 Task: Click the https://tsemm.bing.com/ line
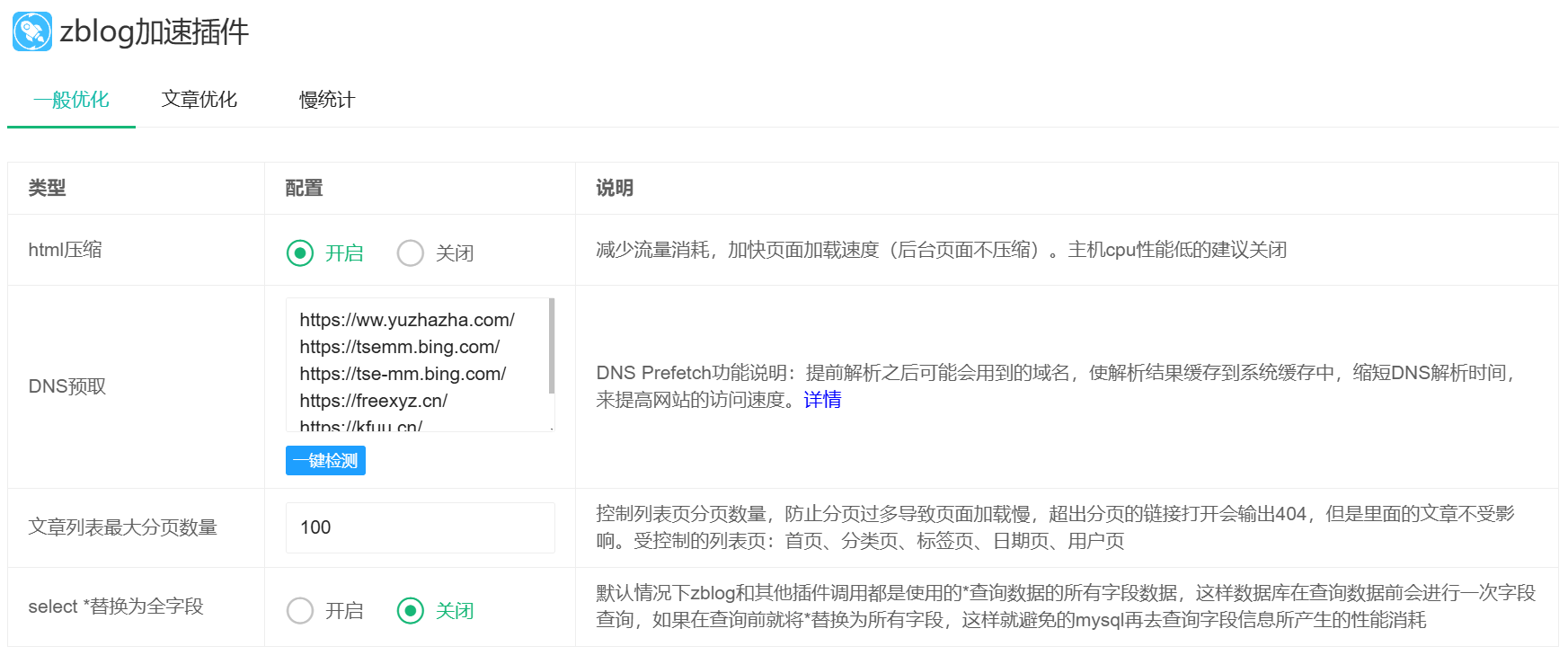pos(400,347)
